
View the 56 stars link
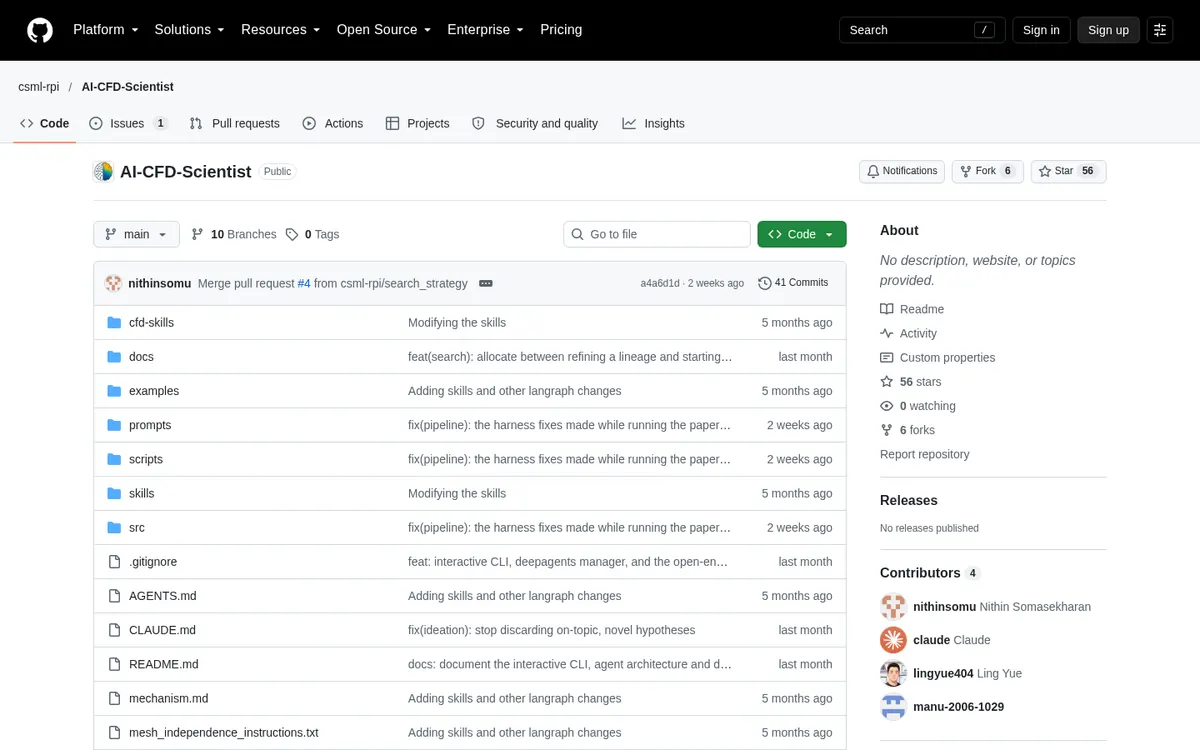910,382
